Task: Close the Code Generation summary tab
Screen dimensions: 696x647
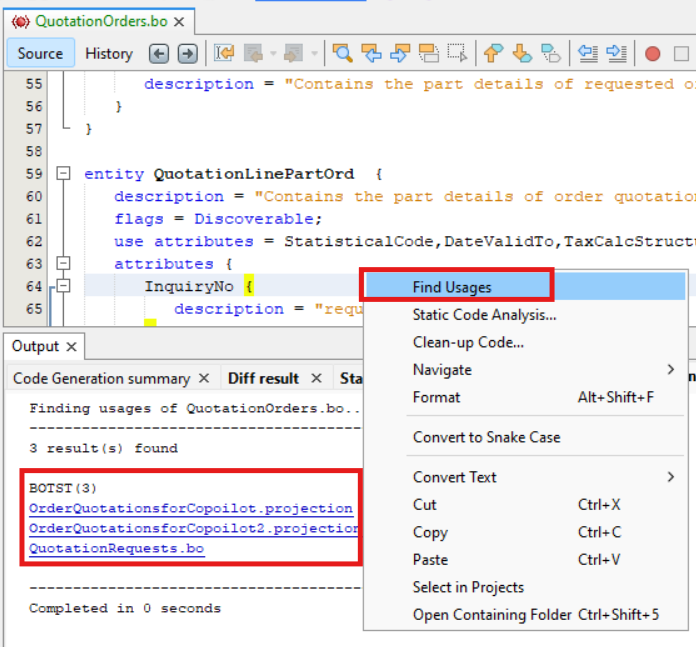Action: click(x=204, y=379)
